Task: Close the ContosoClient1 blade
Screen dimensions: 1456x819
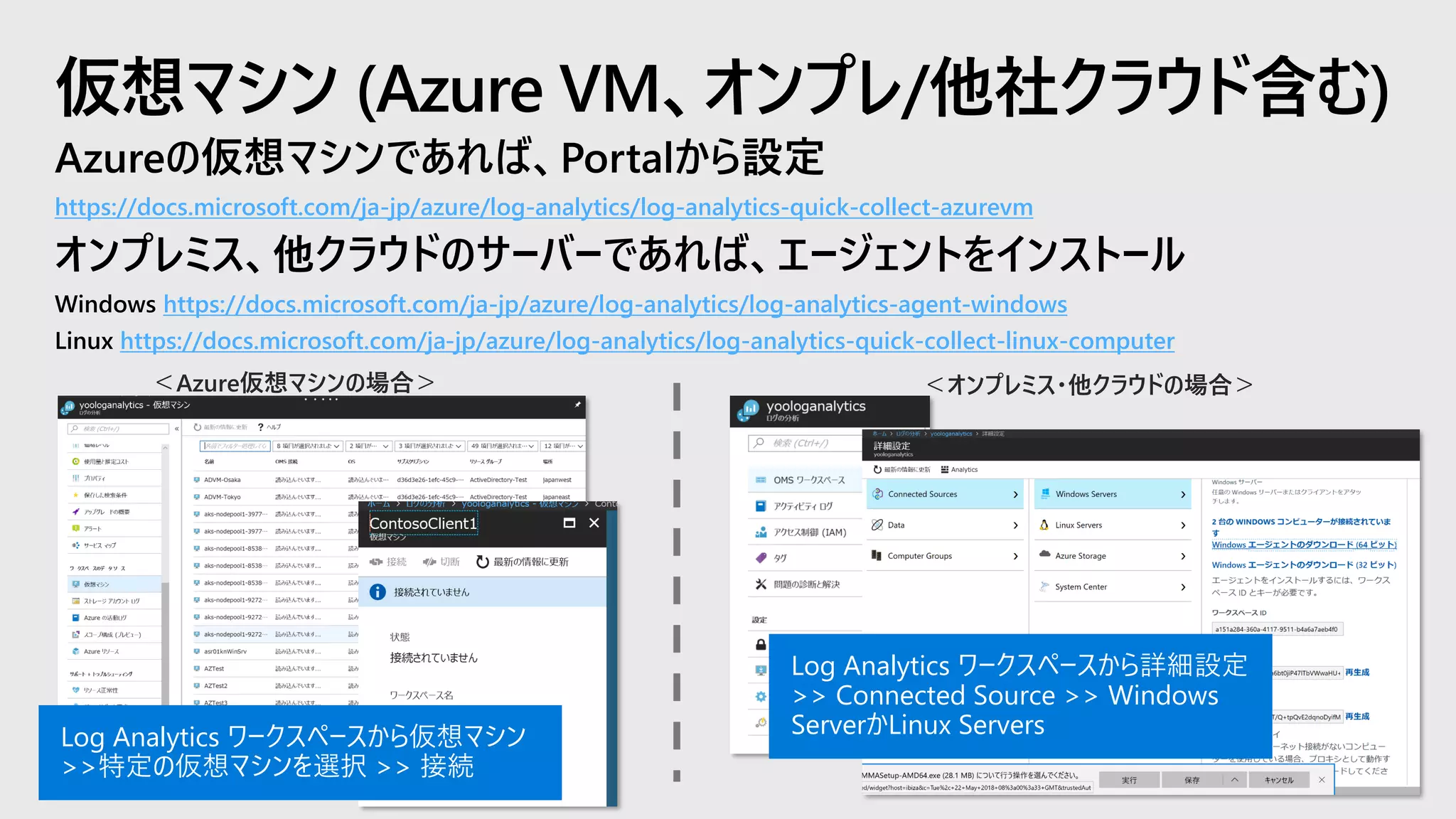Action: [x=594, y=523]
